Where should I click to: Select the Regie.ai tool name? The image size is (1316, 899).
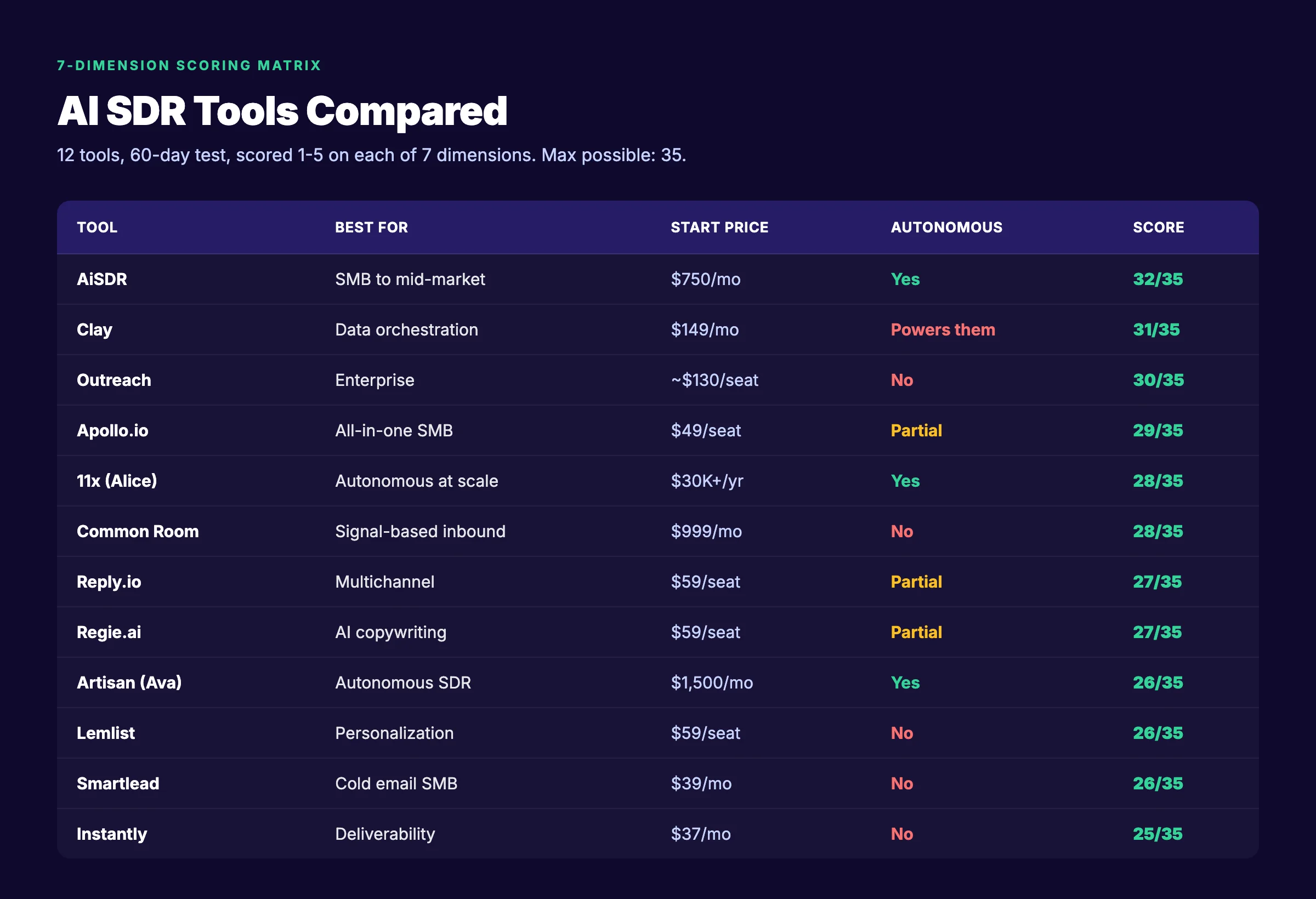click(109, 633)
